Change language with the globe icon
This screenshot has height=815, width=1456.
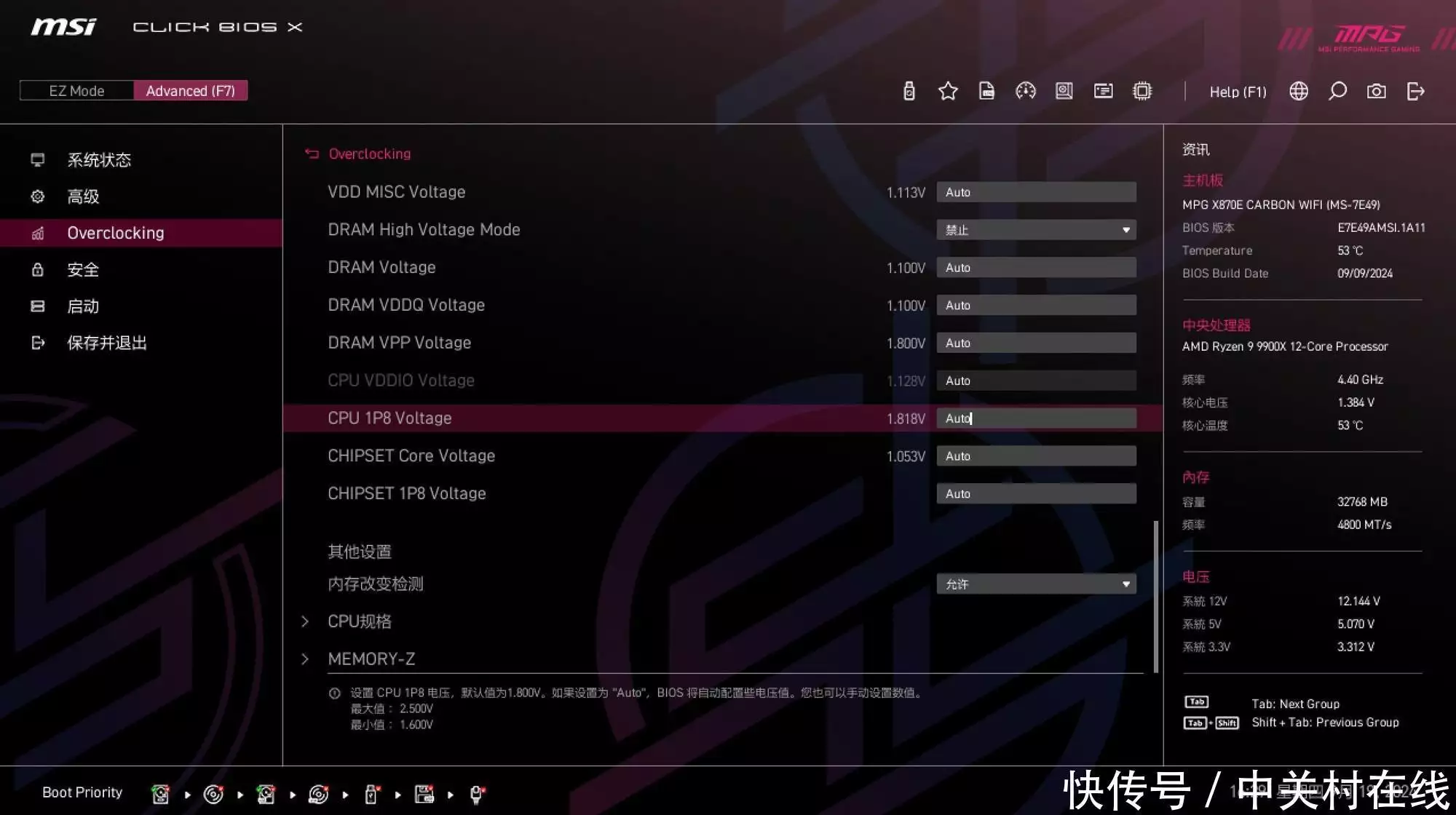1299,91
